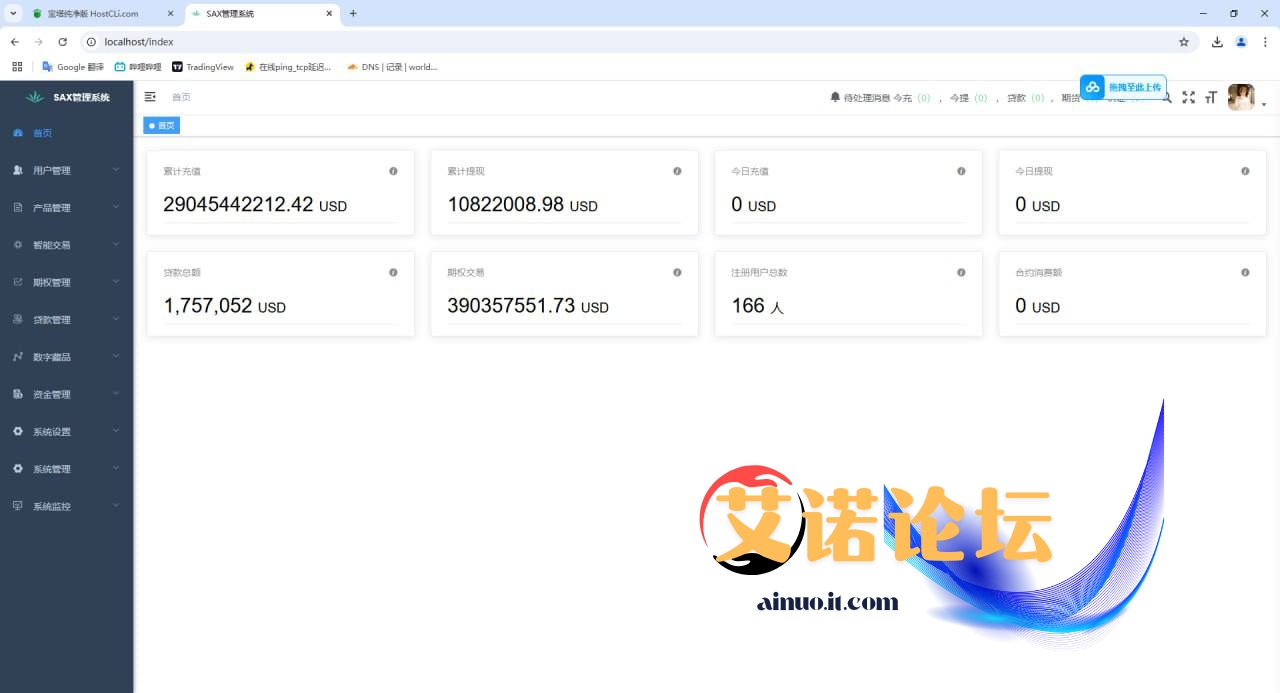
Task: Click the notification bell icon
Action: [835, 97]
